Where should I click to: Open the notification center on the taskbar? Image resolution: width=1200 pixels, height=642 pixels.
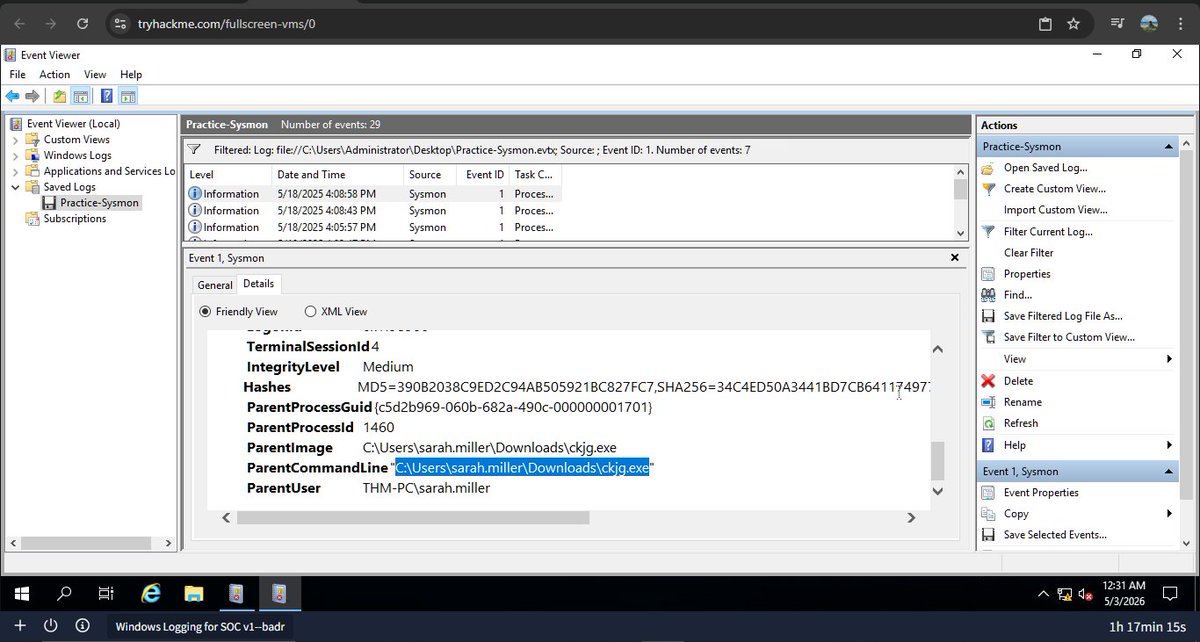(1170, 593)
